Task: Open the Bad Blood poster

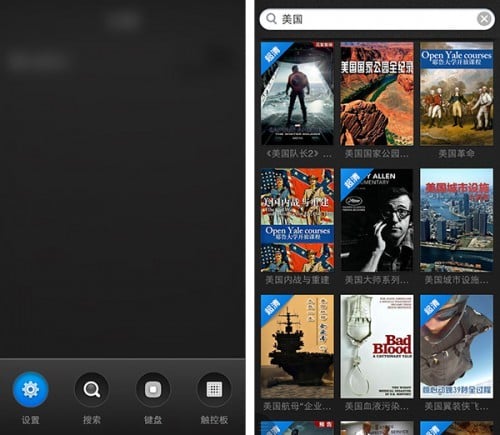Action: [x=377, y=346]
